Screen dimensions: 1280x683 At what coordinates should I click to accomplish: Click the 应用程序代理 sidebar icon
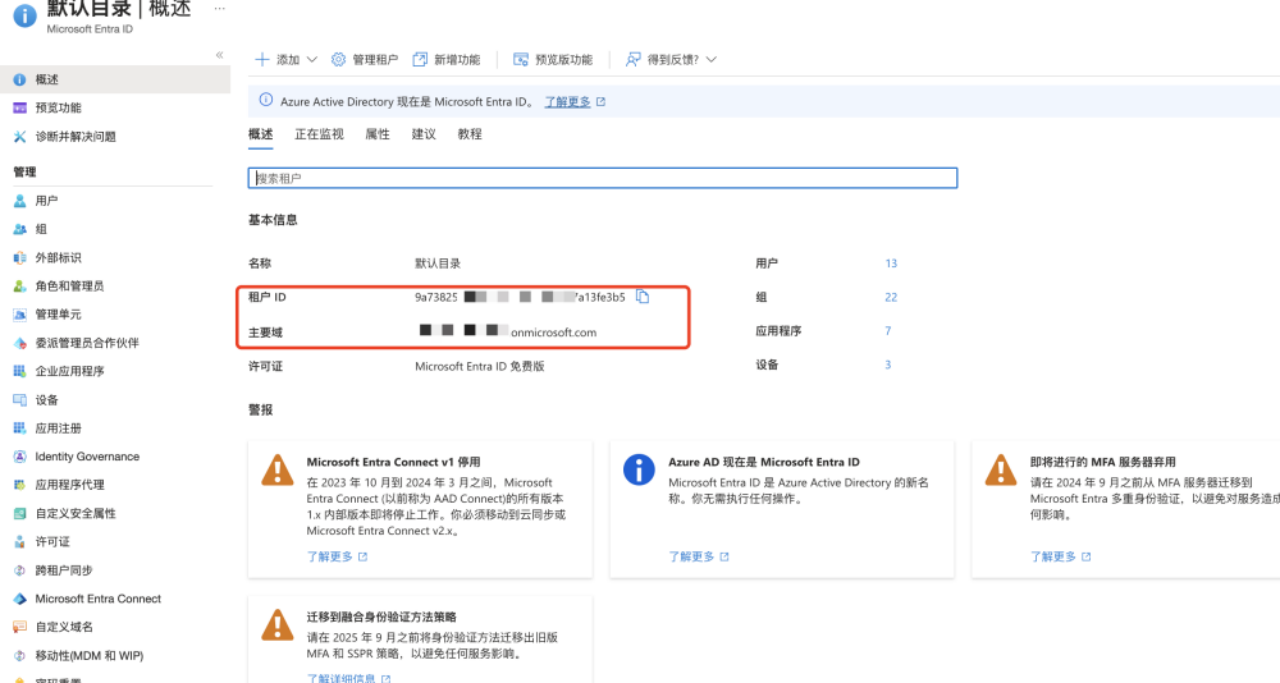19,485
